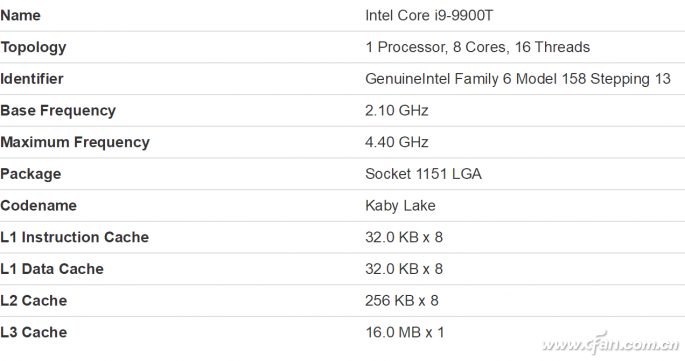This screenshot has width=685, height=361.
Task: Click the Identifier label
Action: (32, 79)
